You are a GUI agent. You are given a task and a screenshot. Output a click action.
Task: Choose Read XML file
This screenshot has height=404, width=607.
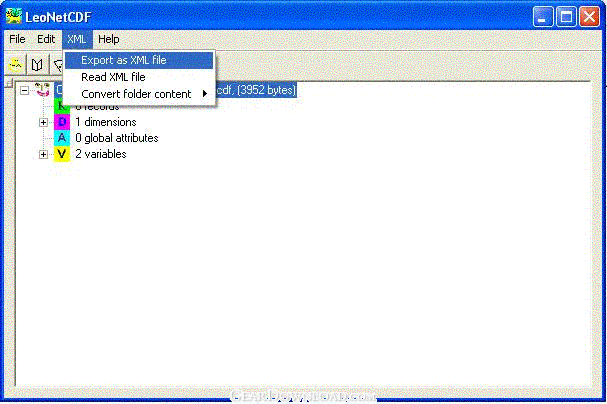click(139, 77)
